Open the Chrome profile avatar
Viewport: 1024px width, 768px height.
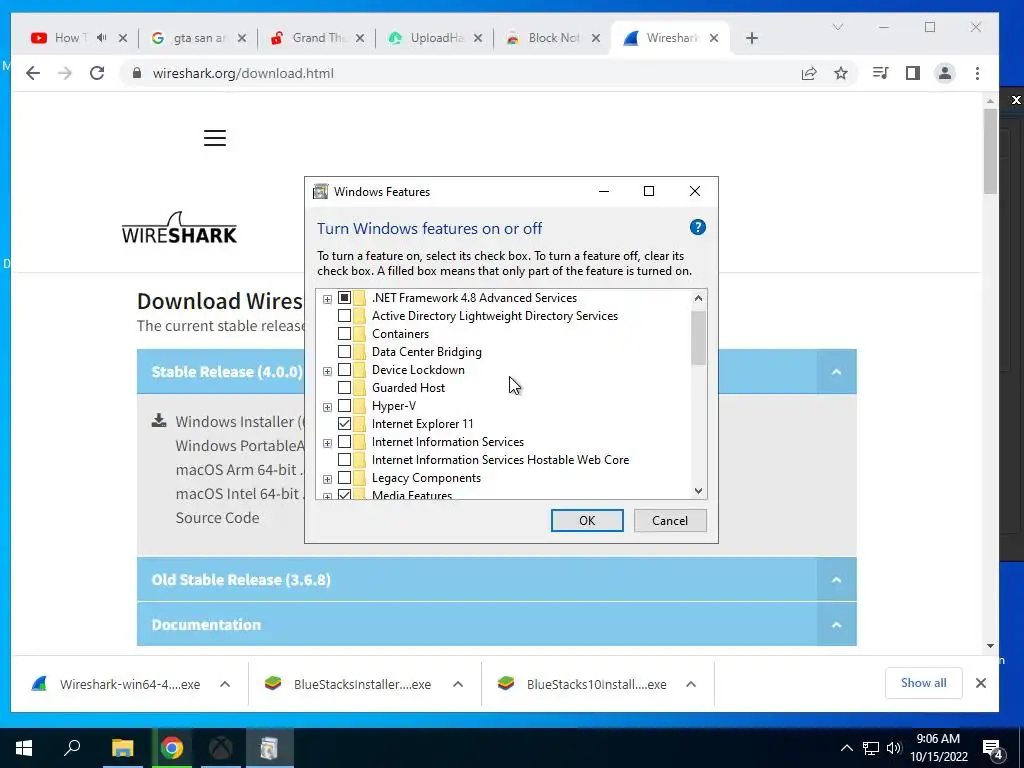point(944,73)
